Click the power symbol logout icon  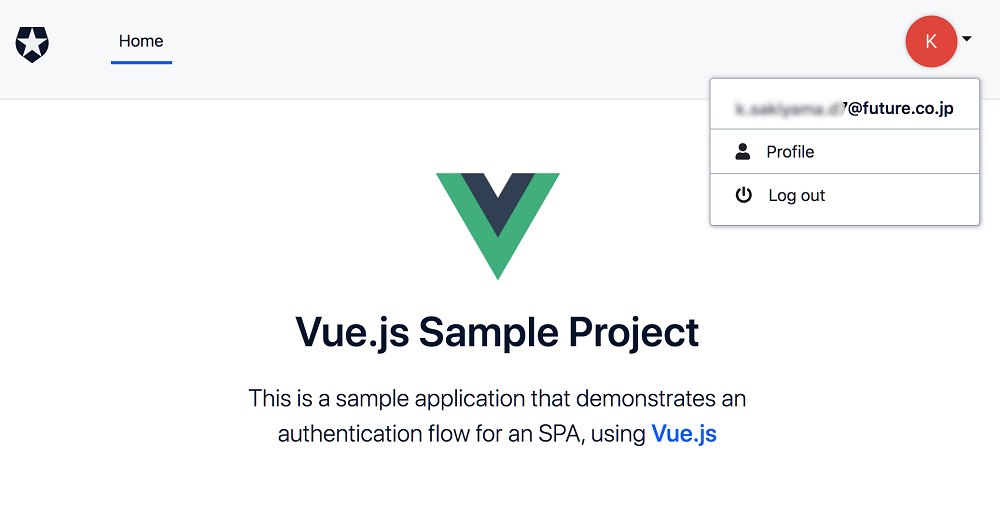(x=744, y=195)
